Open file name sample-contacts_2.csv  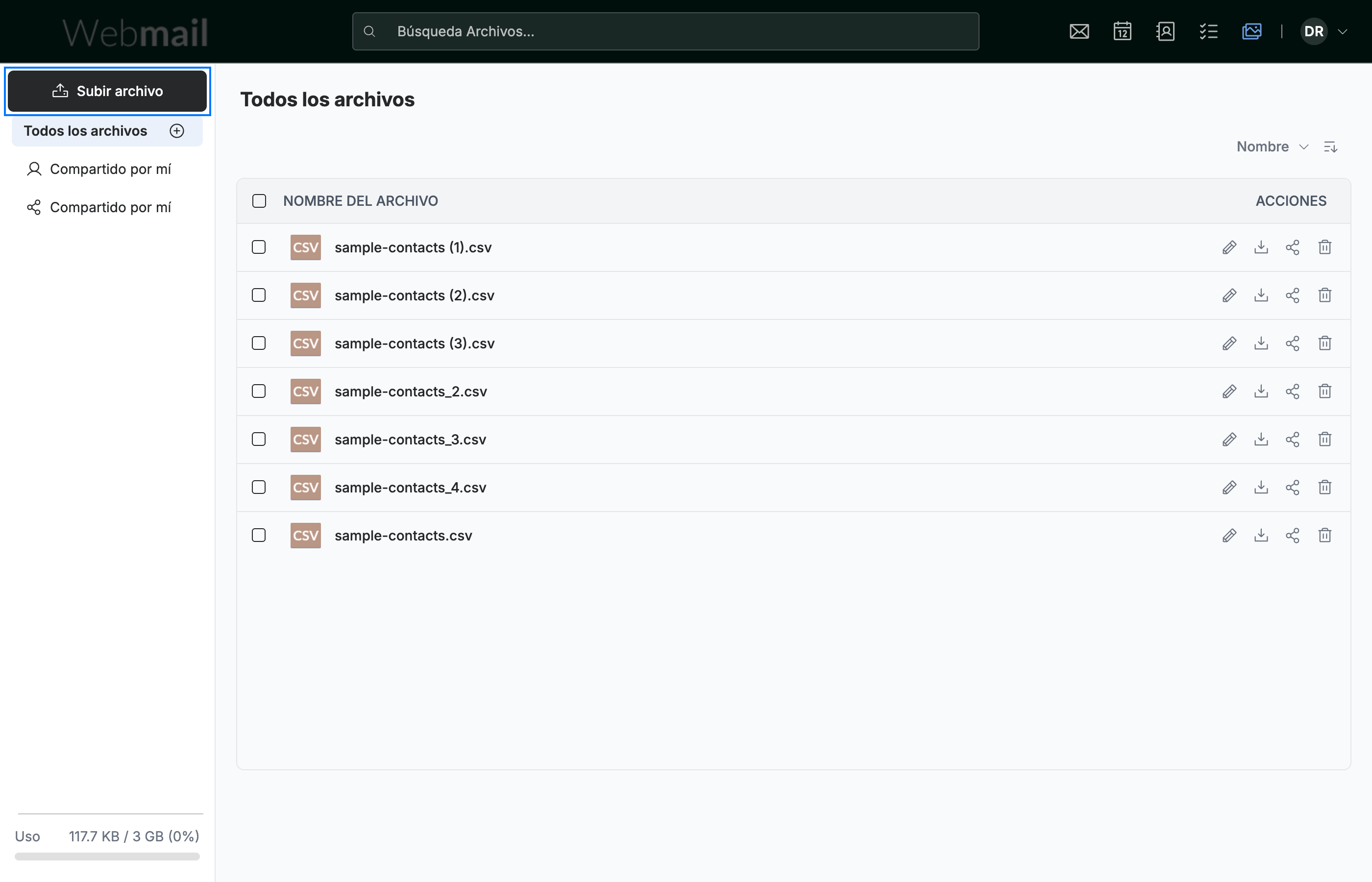pyautogui.click(x=411, y=392)
